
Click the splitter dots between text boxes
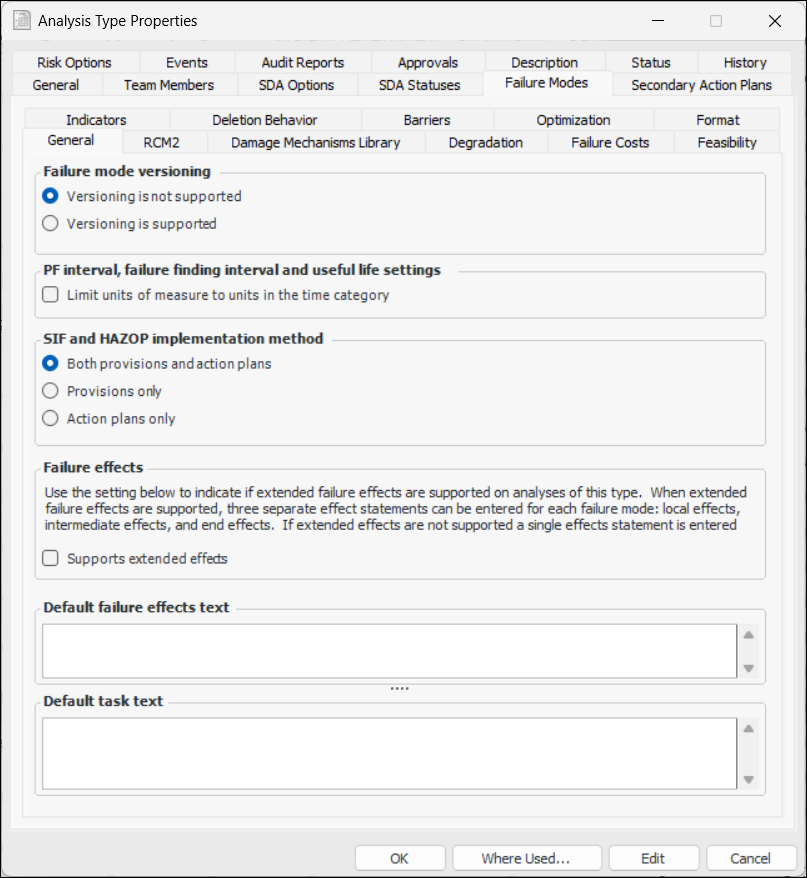click(400, 689)
